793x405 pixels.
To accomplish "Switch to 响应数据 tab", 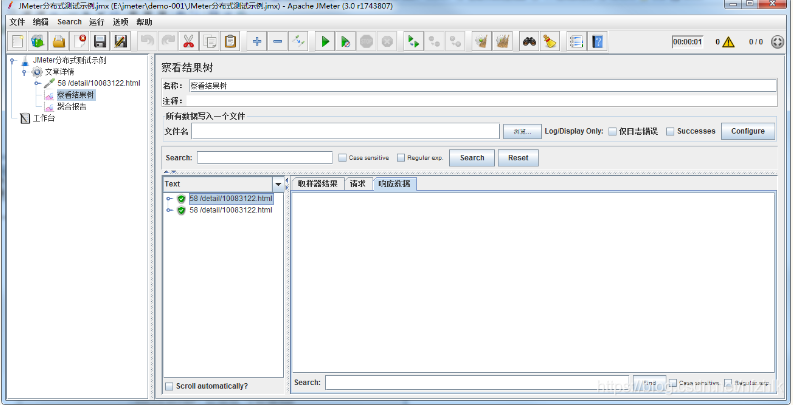I will (x=394, y=184).
